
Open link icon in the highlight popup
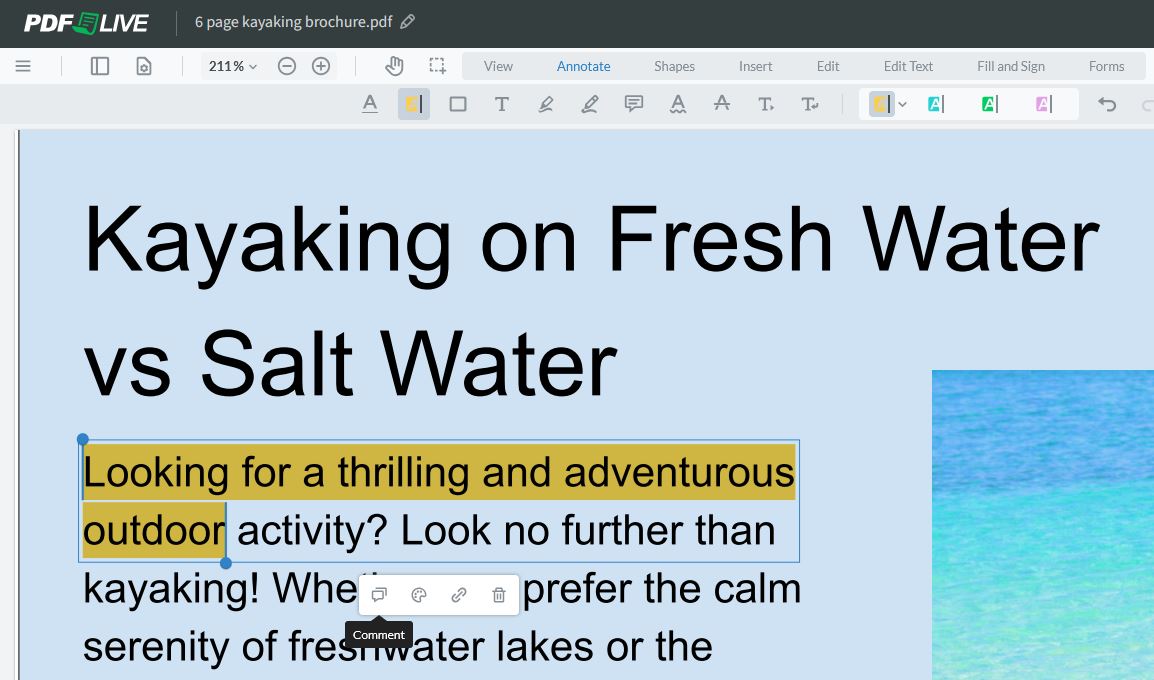[458, 594]
